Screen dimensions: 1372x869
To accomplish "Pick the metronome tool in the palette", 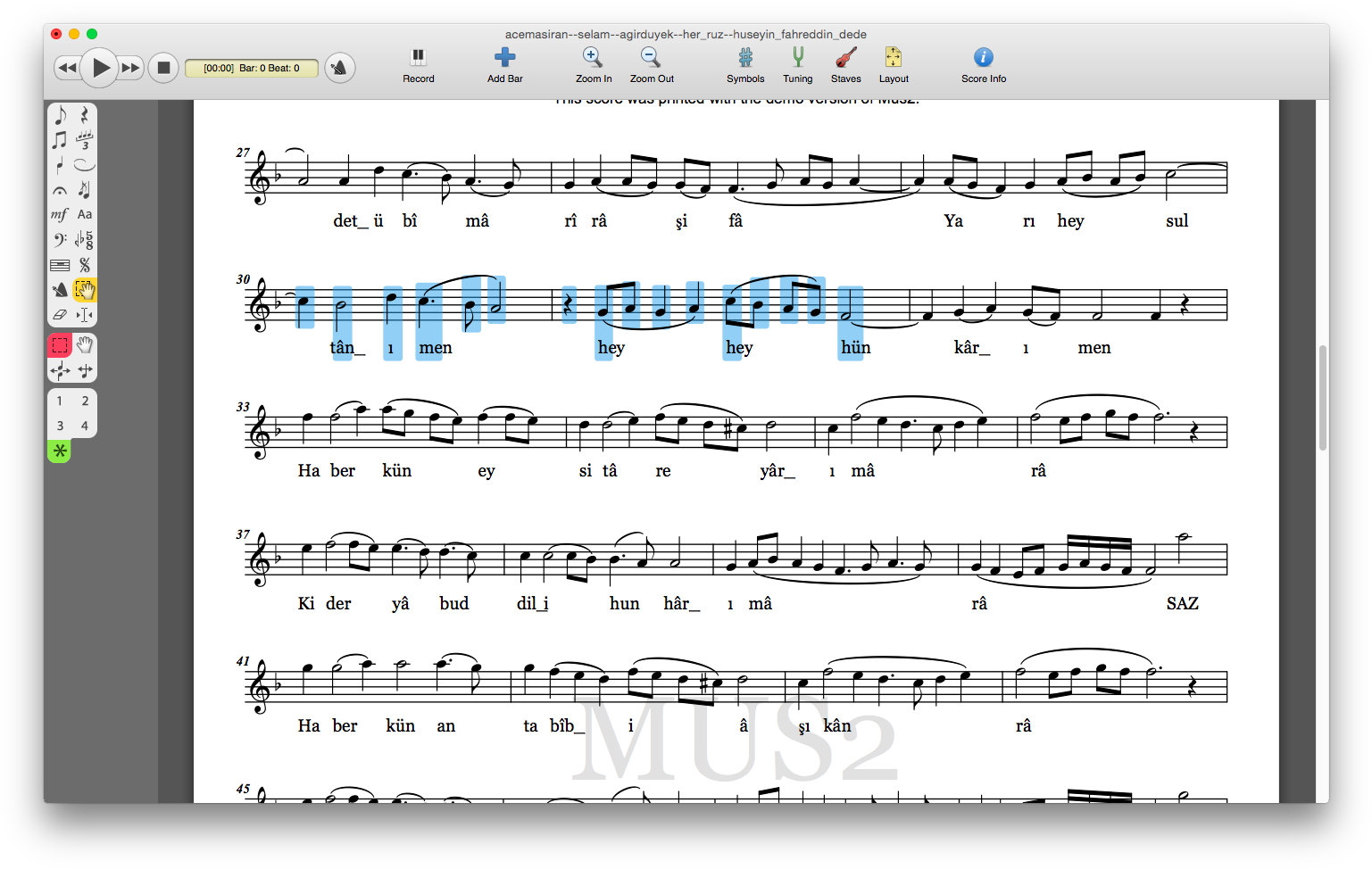I will pyautogui.click(x=60, y=290).
